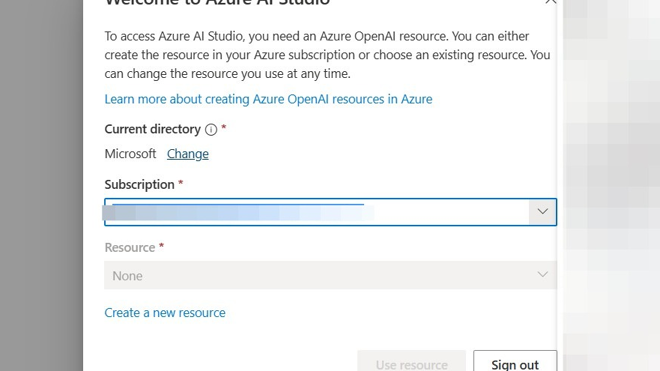Click the Current directory label
The width and height of the screenshot is (660, 371).
tap(152, 129)
